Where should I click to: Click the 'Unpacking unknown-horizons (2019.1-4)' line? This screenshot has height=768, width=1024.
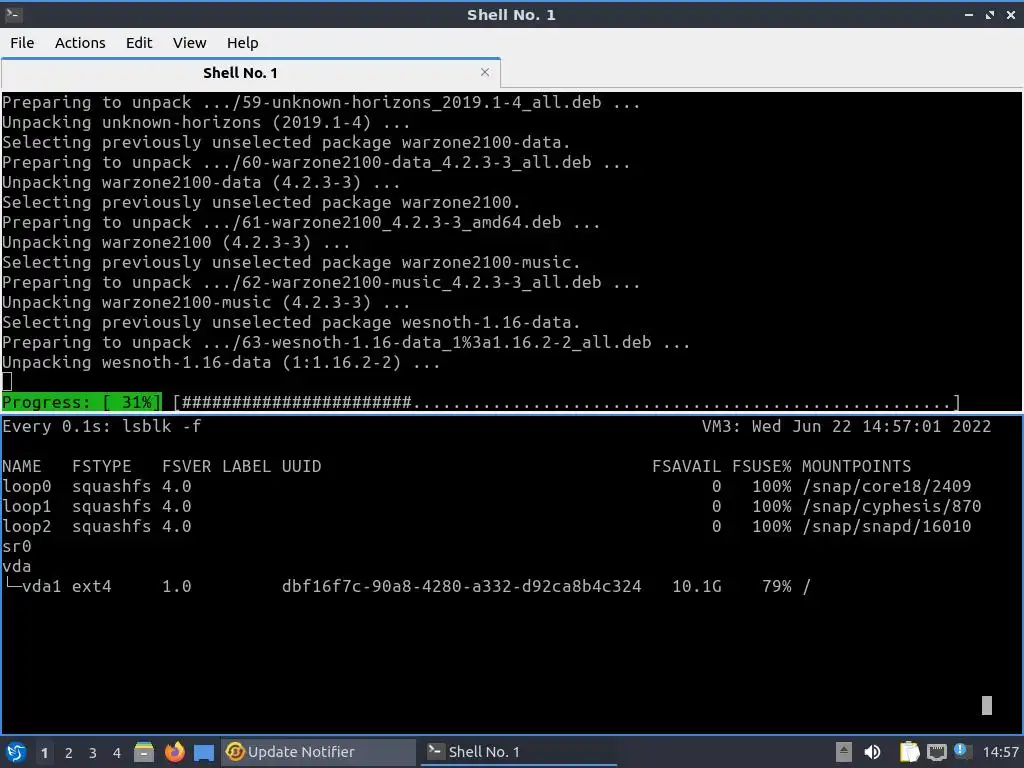point(206,122)
